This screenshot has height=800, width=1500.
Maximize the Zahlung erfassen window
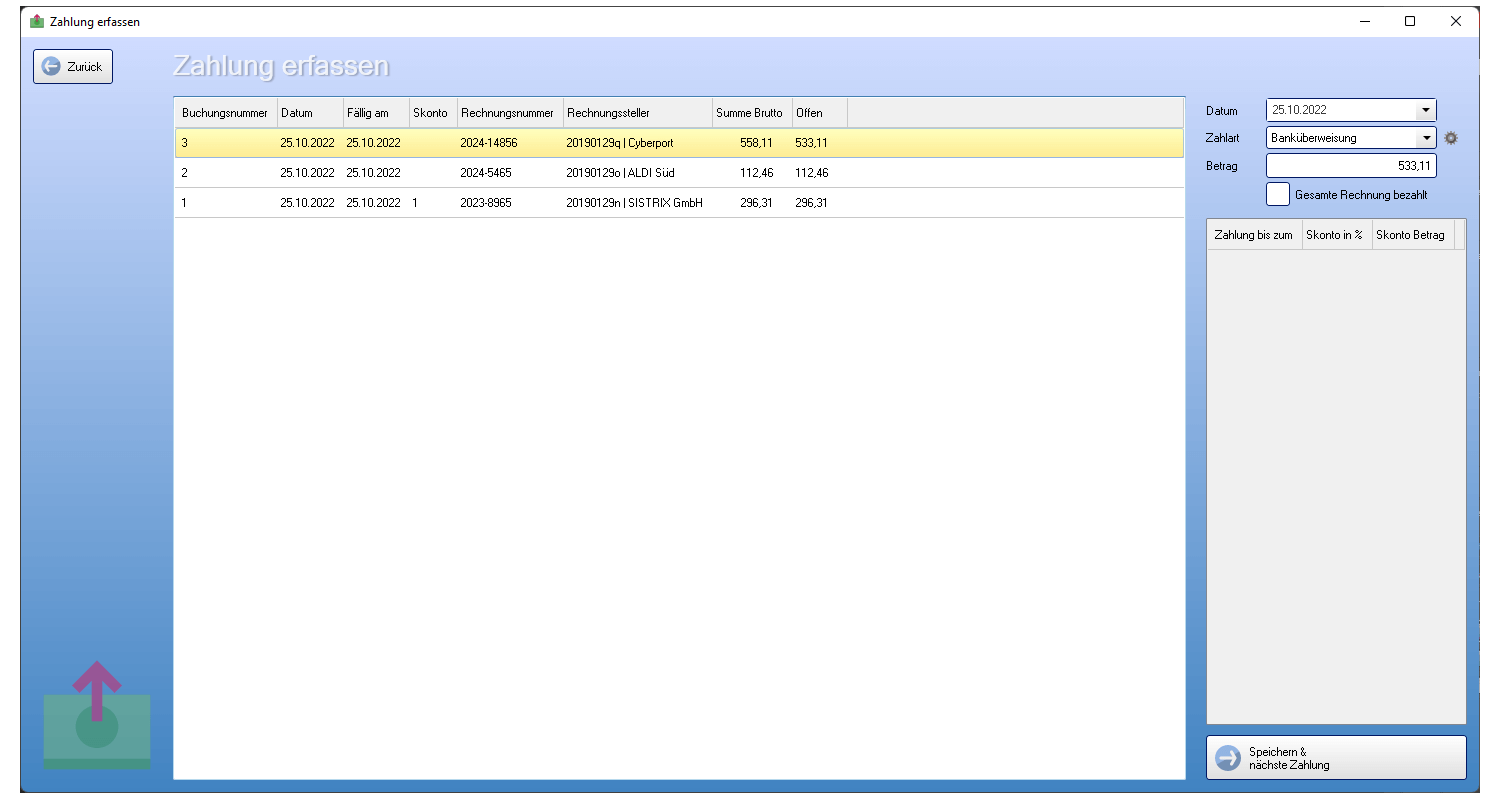coord(1410,21)
